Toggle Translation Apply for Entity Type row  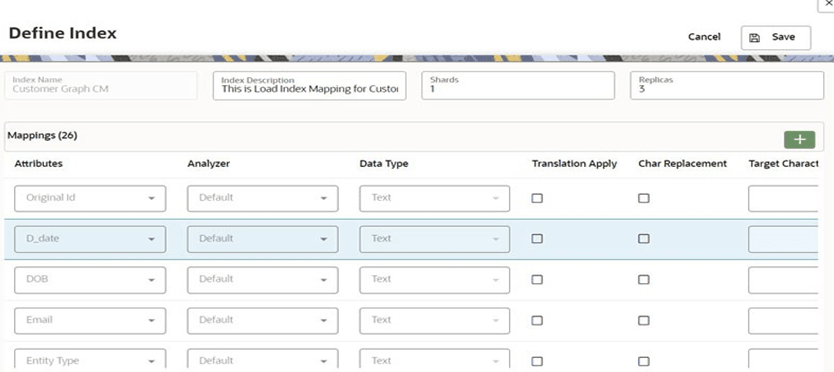click(537, 361)
